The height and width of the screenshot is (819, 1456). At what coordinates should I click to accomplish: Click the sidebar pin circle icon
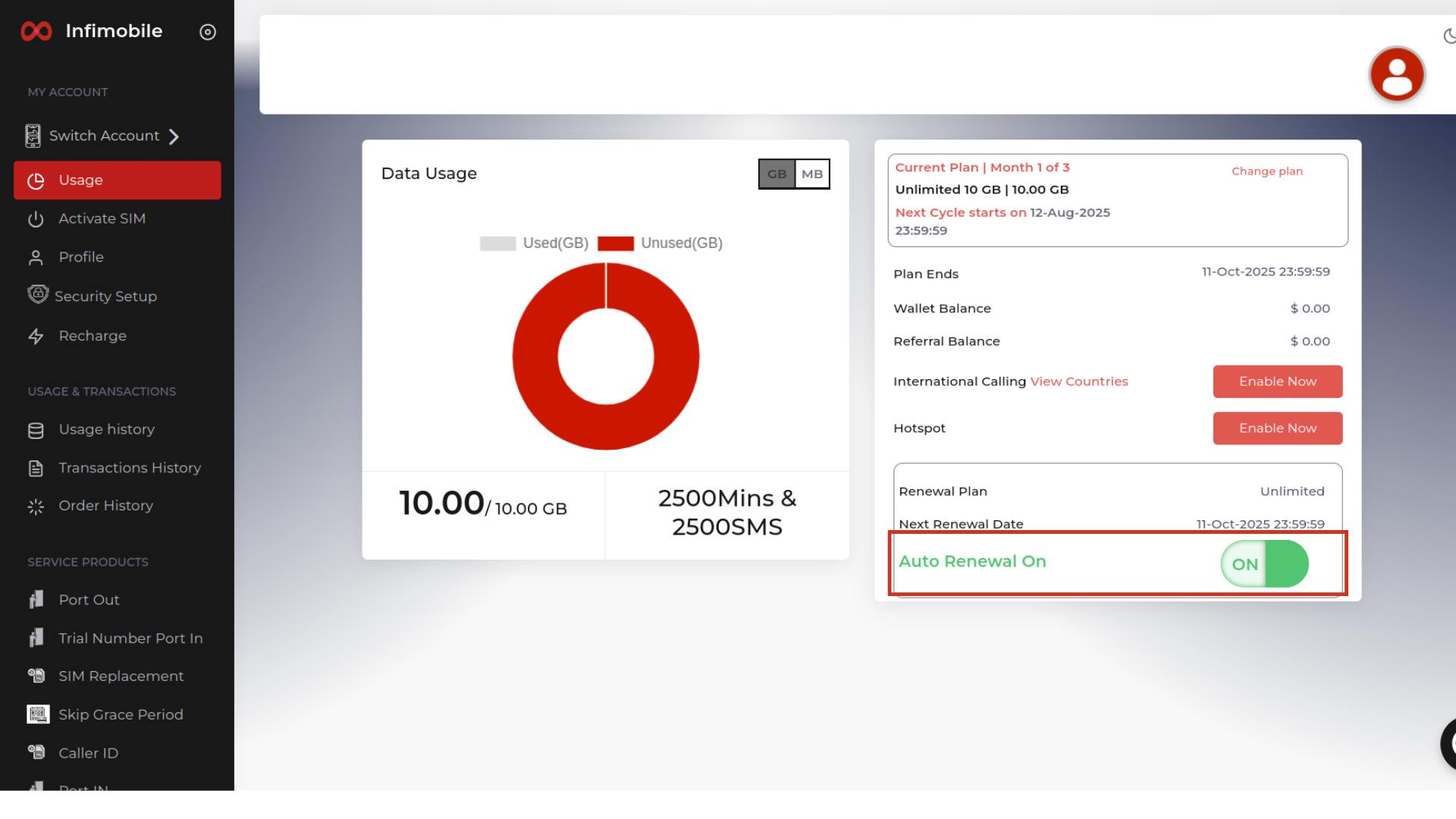tap(208, 32)
